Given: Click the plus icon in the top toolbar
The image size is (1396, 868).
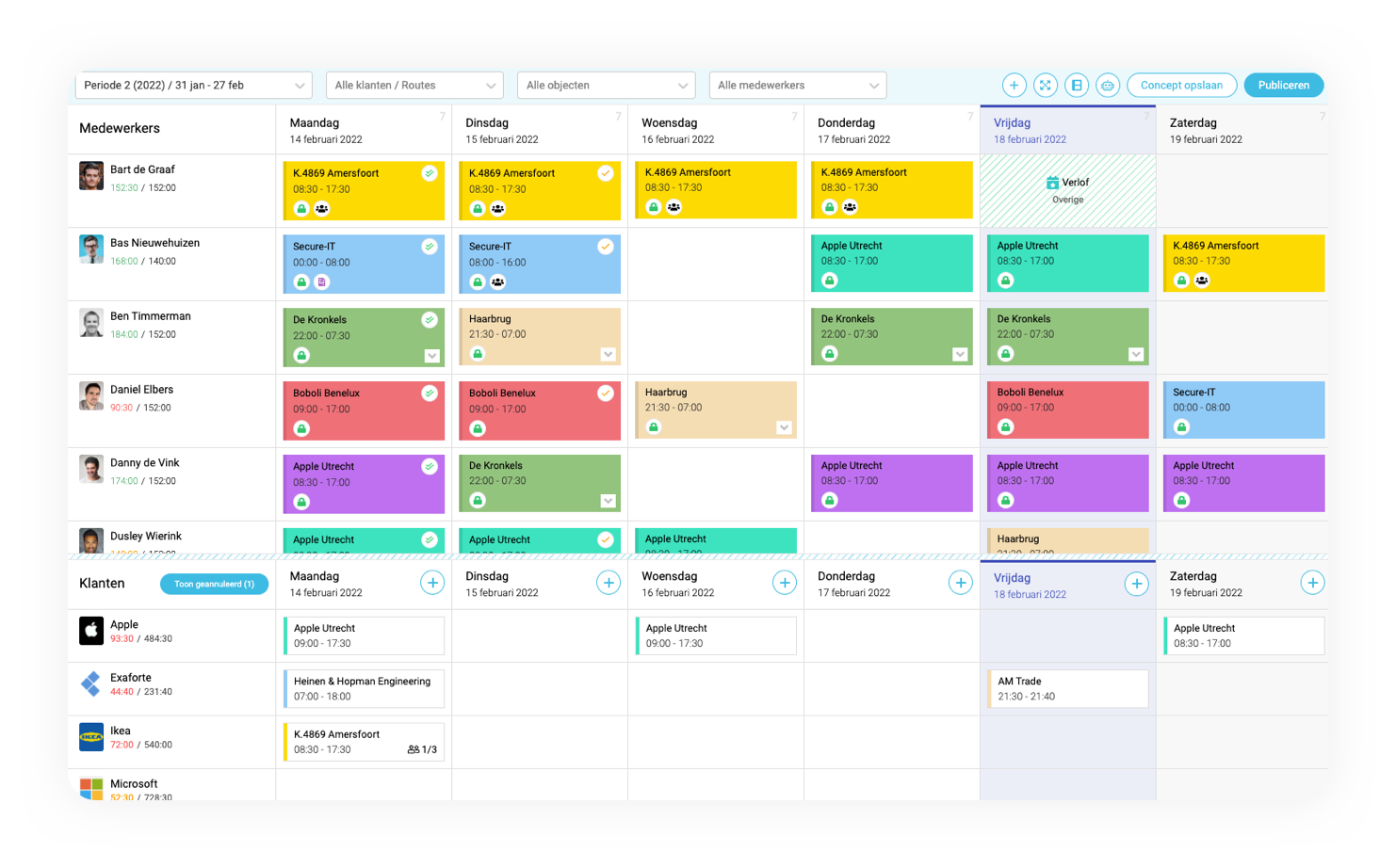Looking at the screenshot, I should tap(1014, 86).
